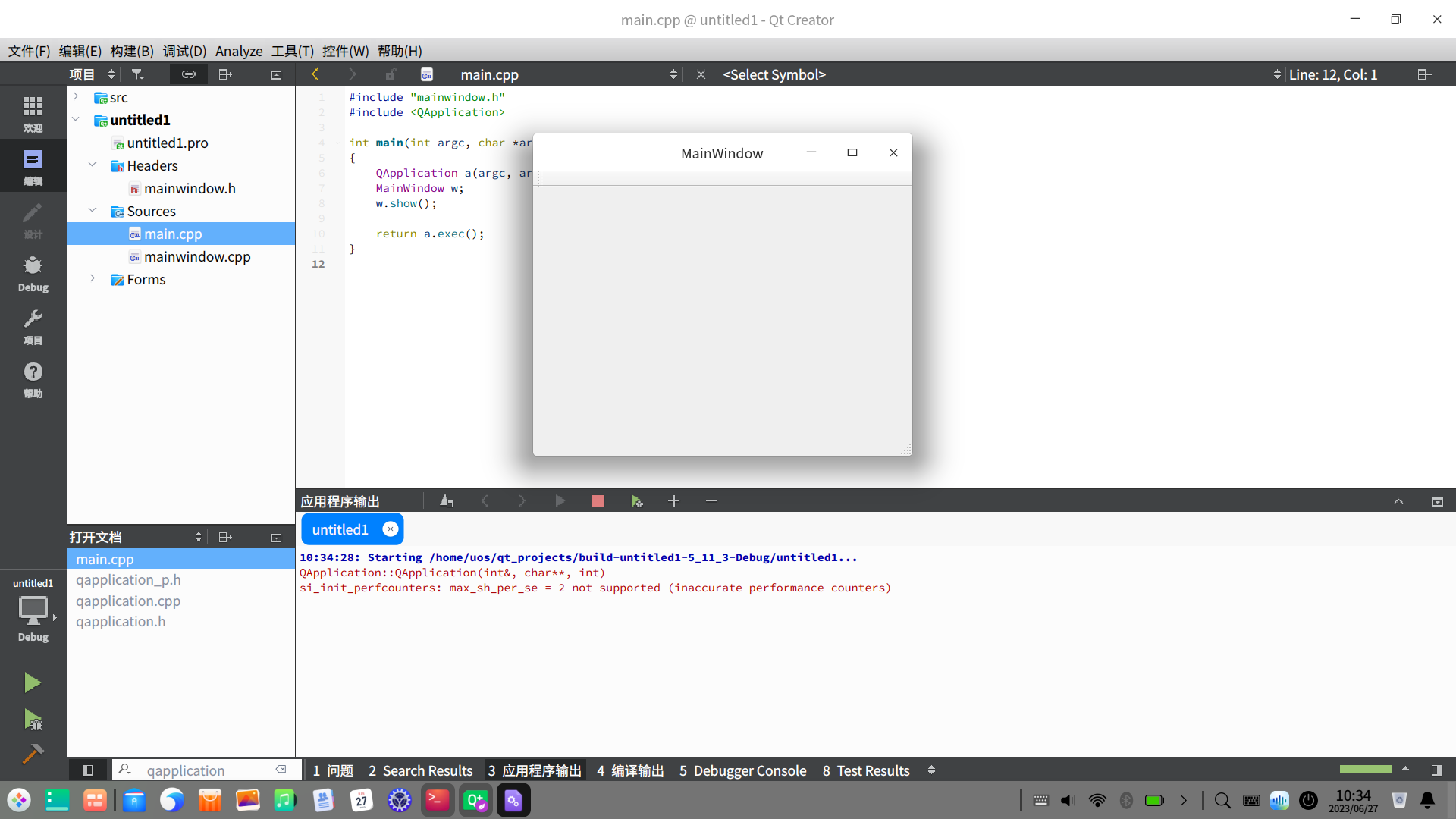Screen dimensions: 1456x819
Task: Click the green build progress bar
Action: [x=1366, y=770]
